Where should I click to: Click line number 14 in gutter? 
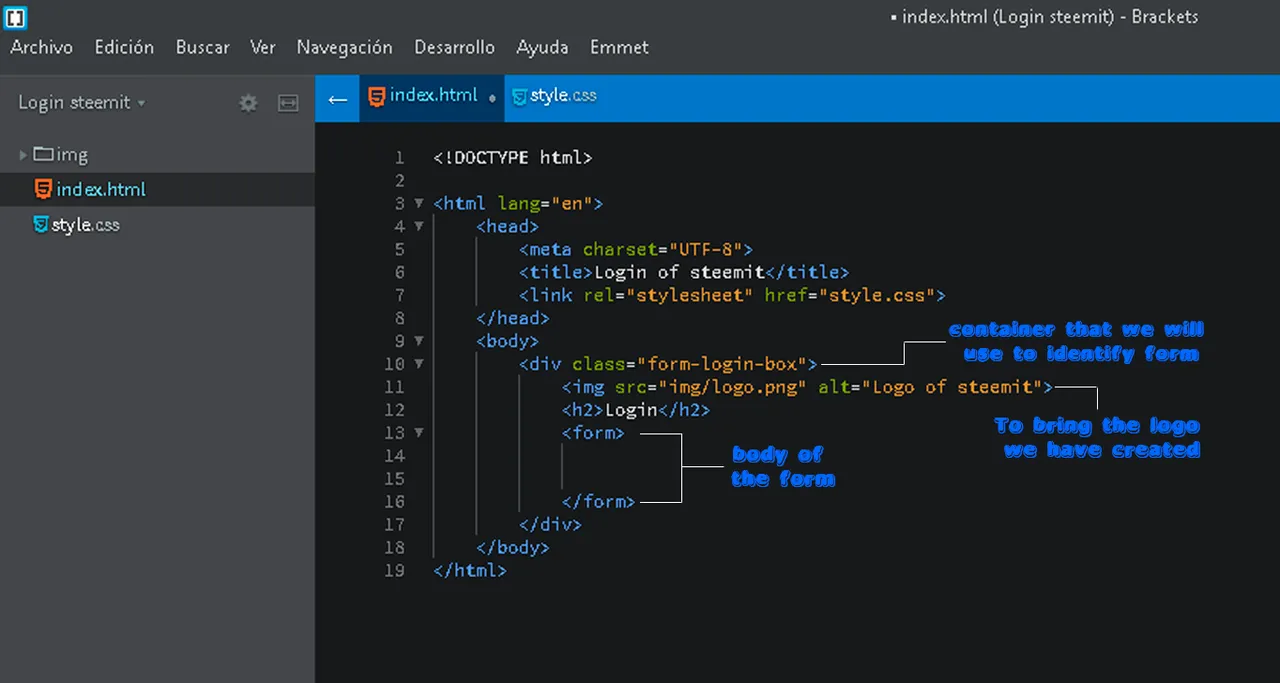[394, 456]
